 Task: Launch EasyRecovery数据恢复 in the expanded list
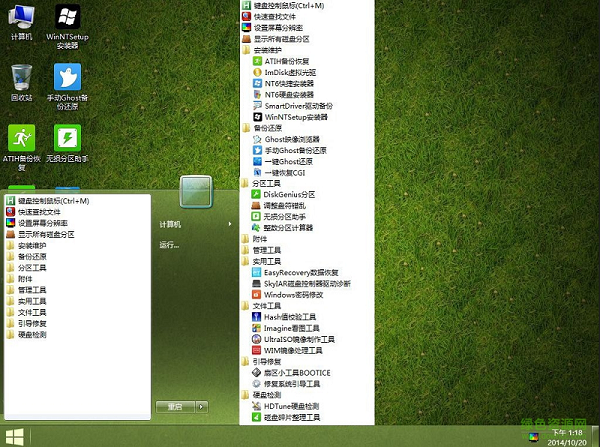295,272
